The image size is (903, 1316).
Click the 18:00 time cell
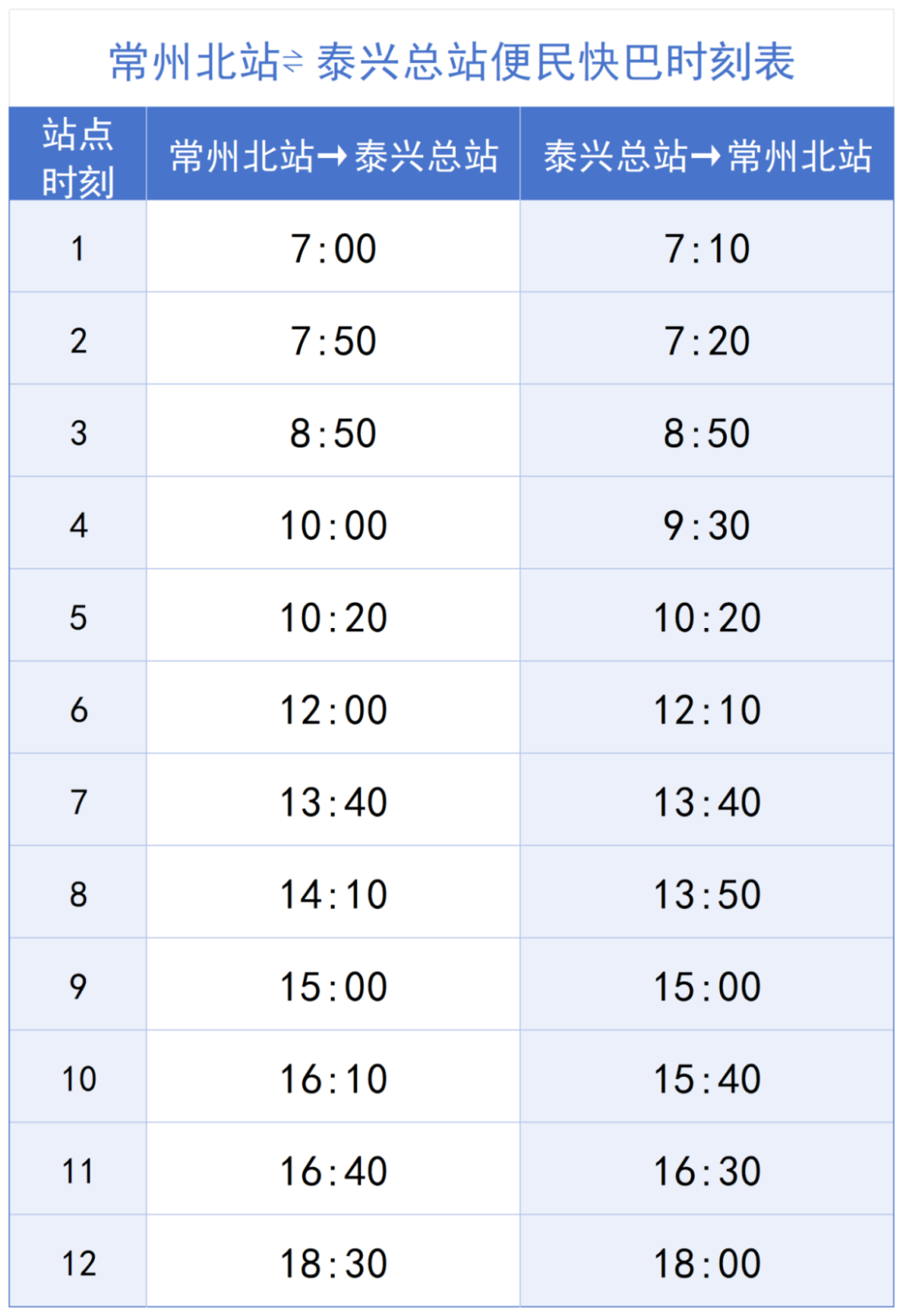[707, 1263]
